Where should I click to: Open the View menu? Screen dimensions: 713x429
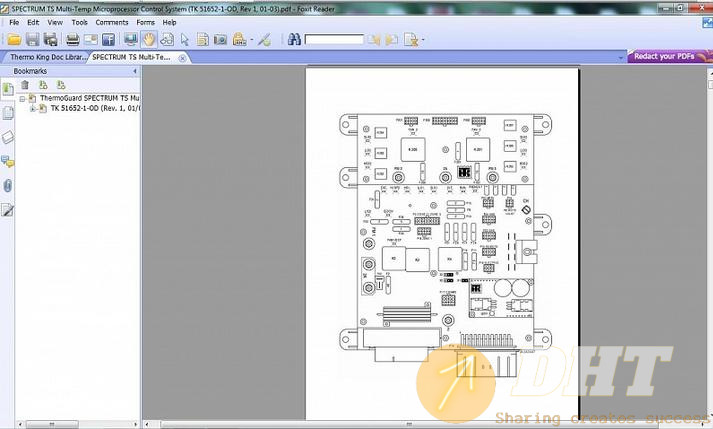tap(55, 22)
